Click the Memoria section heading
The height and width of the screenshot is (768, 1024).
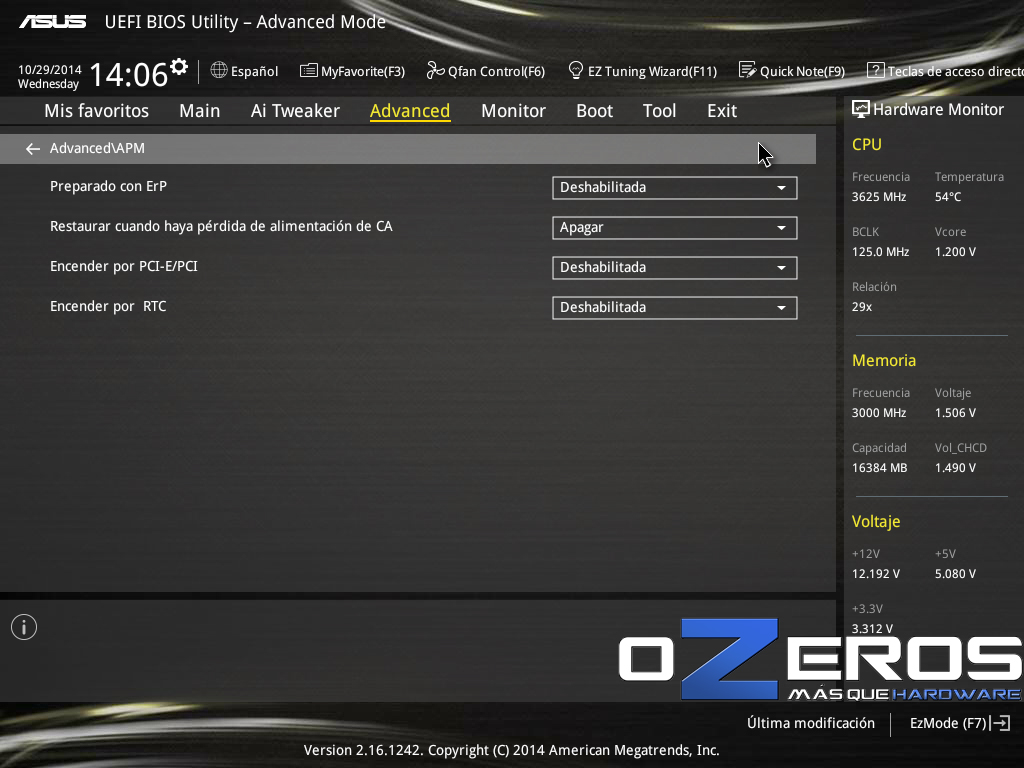pyautogui.click(x=884, y=360)
